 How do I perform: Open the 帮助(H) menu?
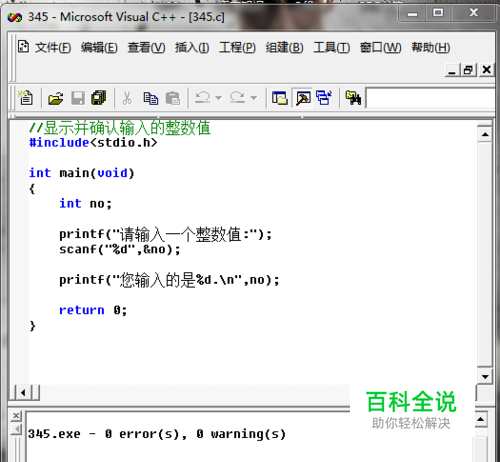click(x=431, y=48)
